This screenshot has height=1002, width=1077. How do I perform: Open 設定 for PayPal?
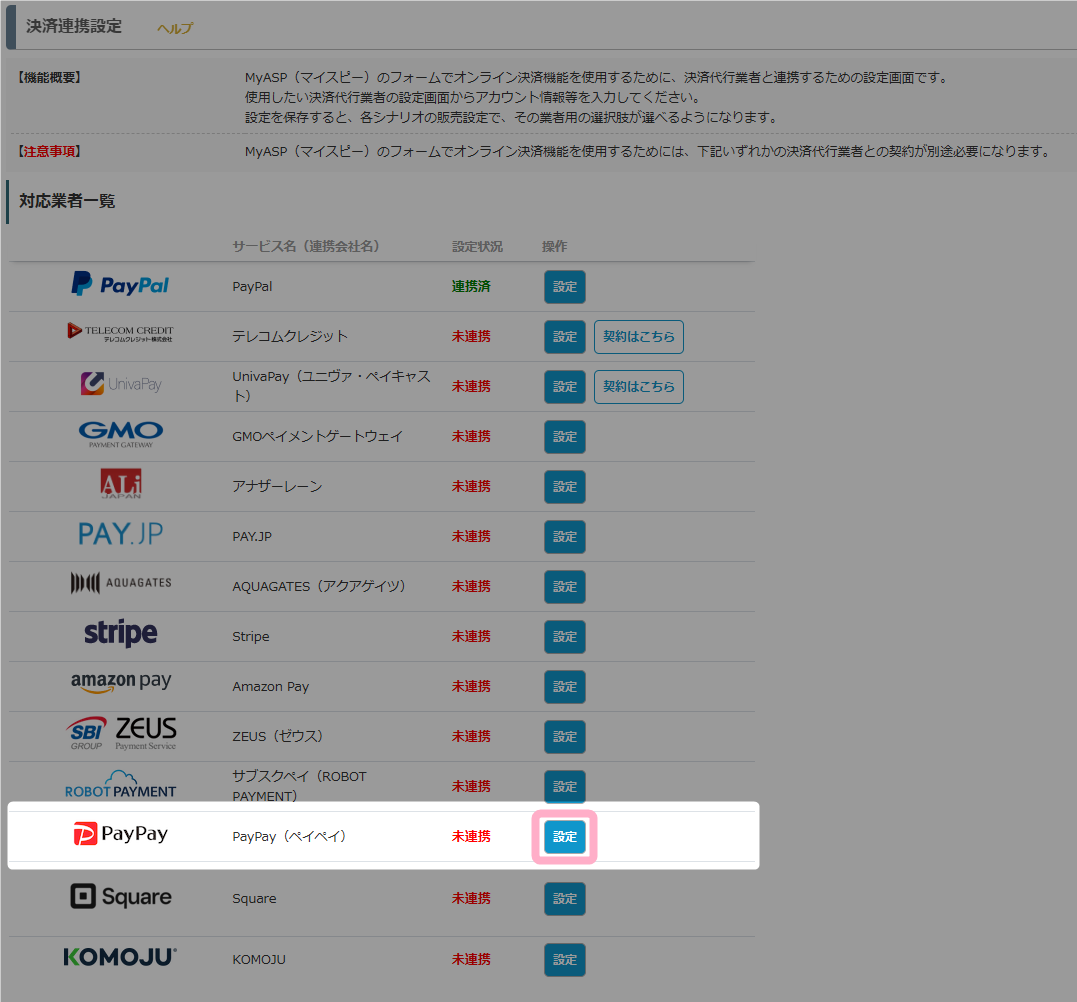565,287
